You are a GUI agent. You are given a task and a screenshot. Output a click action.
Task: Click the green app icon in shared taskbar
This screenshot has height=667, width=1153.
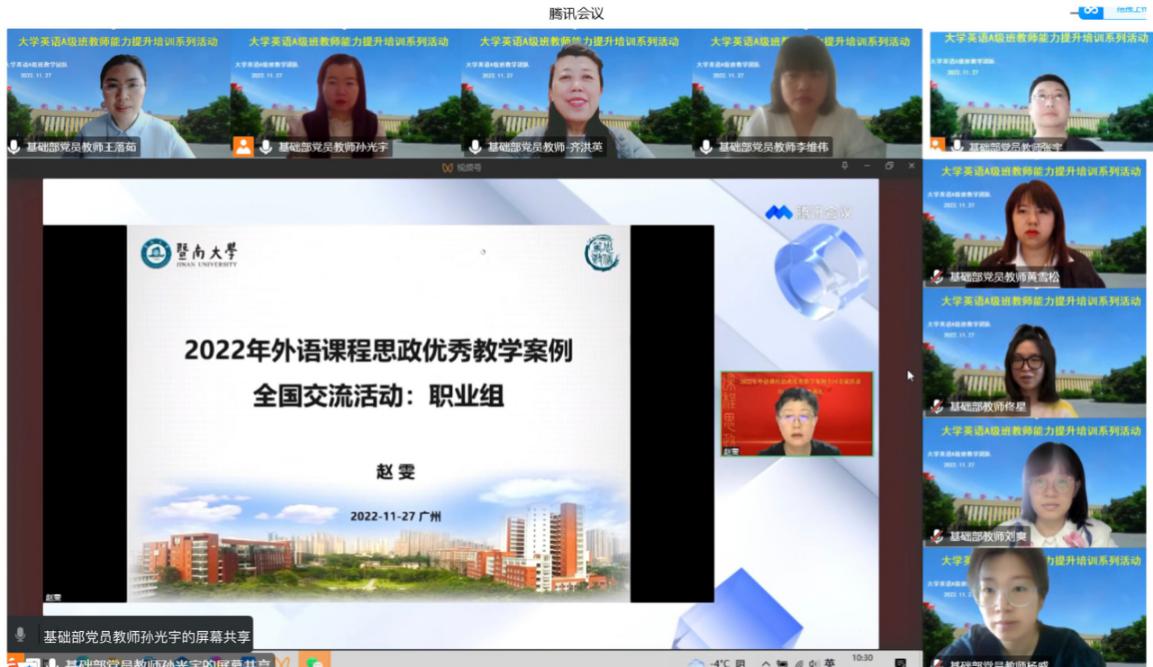click(314, 660)
